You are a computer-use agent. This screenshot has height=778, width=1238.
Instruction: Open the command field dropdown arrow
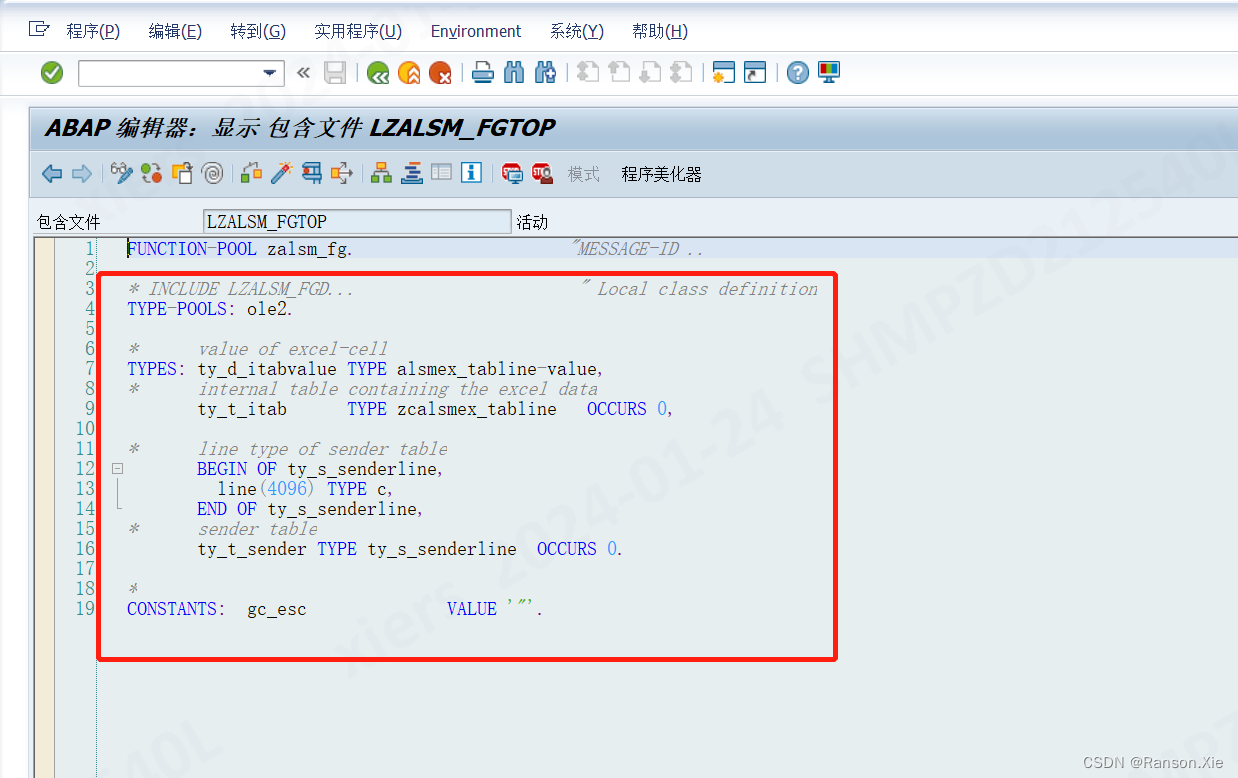268,72
